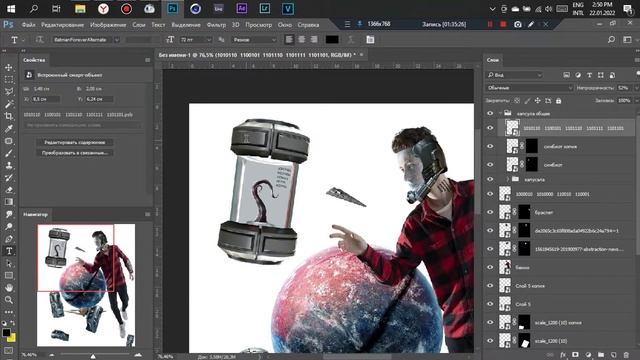The image size is (640, 360).
Task: Click the text color swatch in options bar
Action: tap(332, 40)
